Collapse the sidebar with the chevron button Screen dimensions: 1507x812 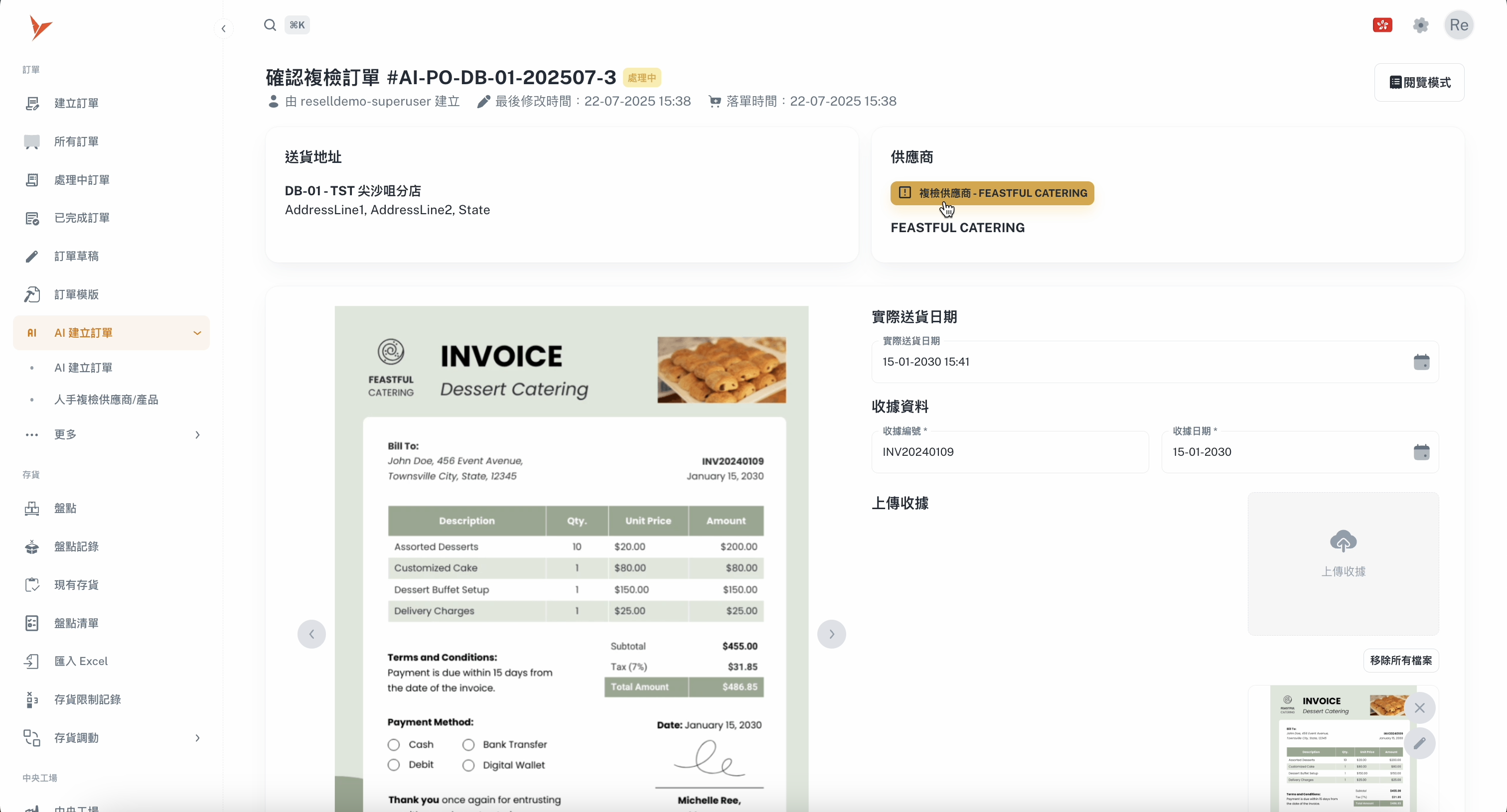[x=223, y=29]
